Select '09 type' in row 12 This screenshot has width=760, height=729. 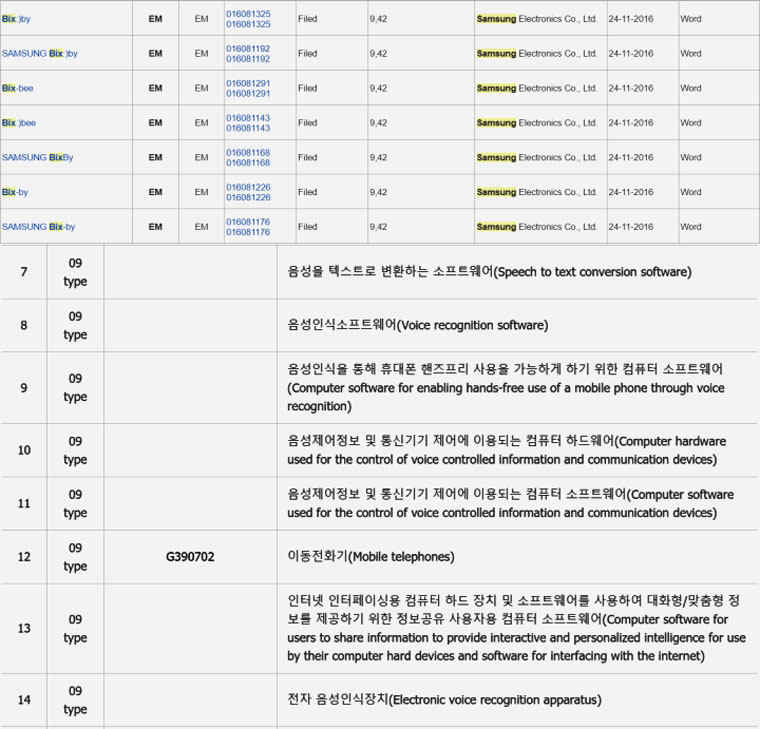click(x=75, y=557)
